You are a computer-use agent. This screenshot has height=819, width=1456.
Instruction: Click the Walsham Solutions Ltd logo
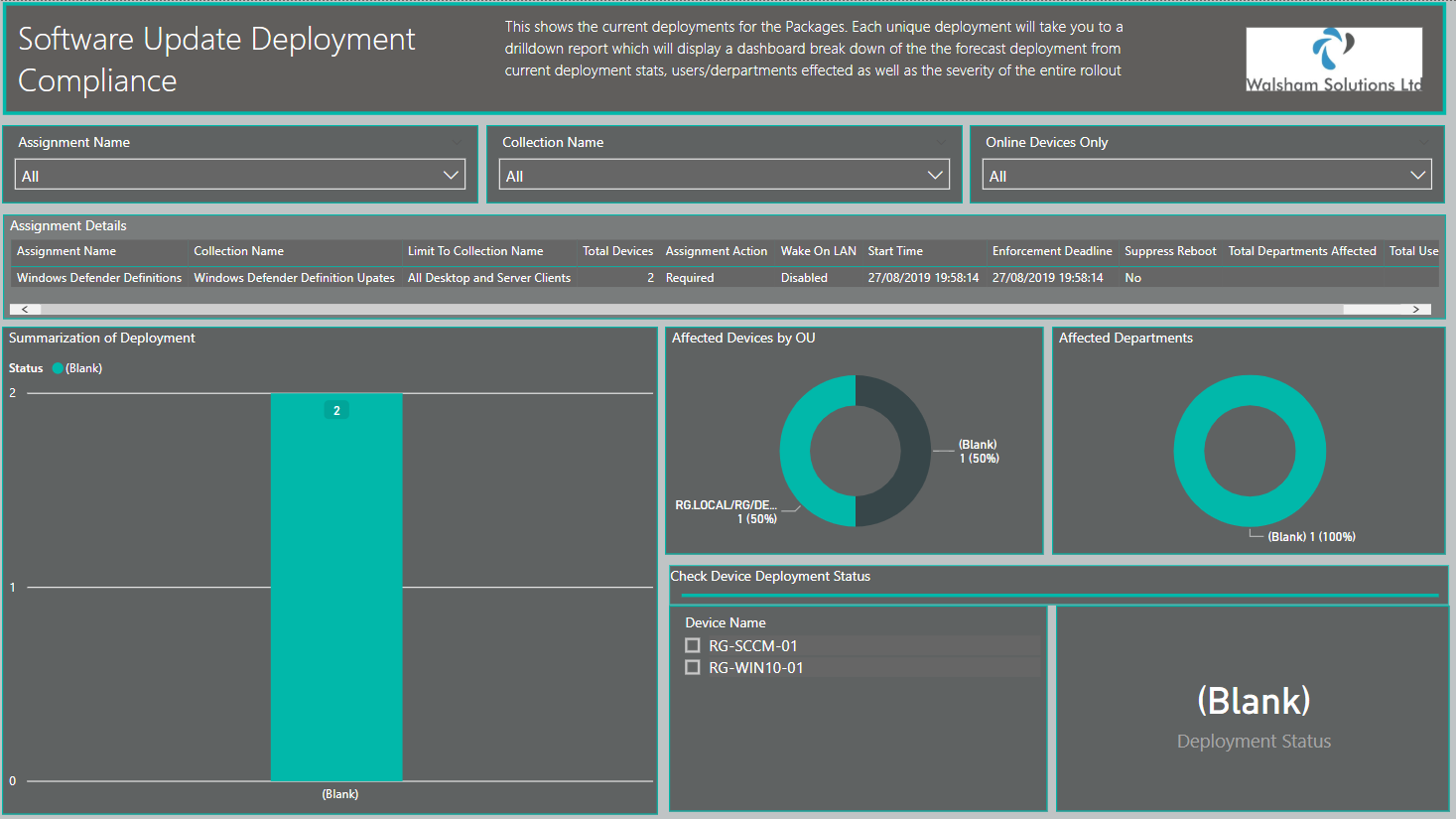pyautogui.click(x=1334, y=60)
